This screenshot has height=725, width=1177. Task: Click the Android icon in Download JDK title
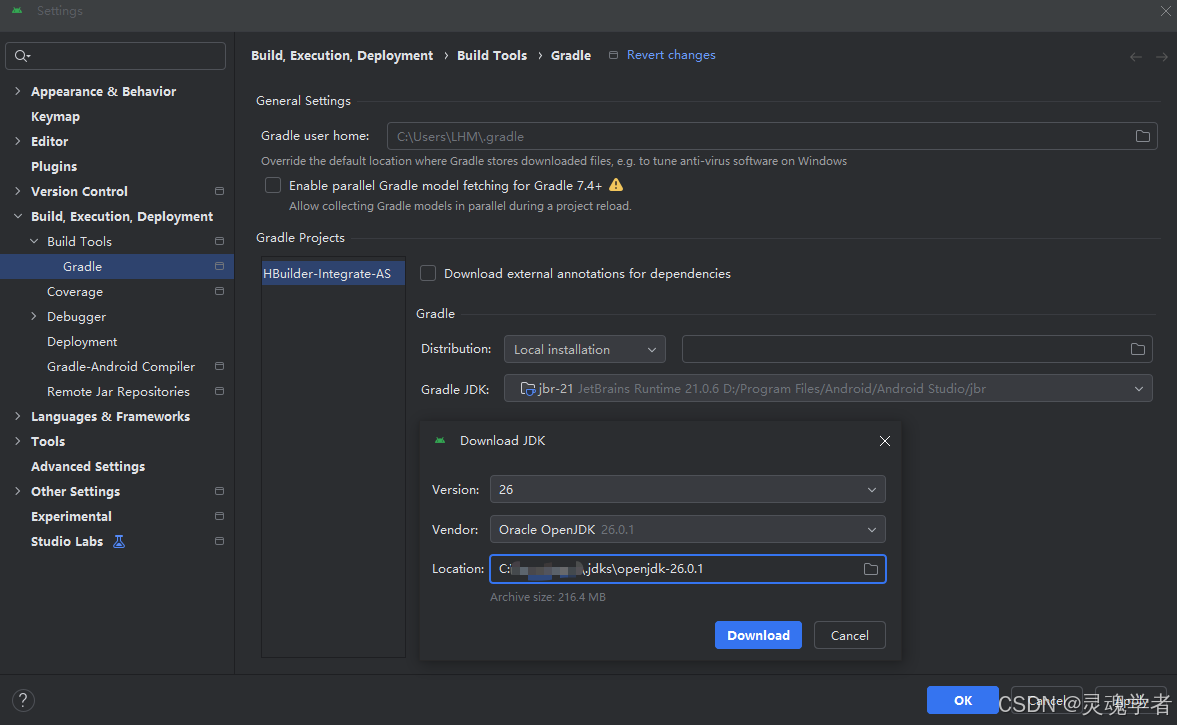[x=440, y=441]
